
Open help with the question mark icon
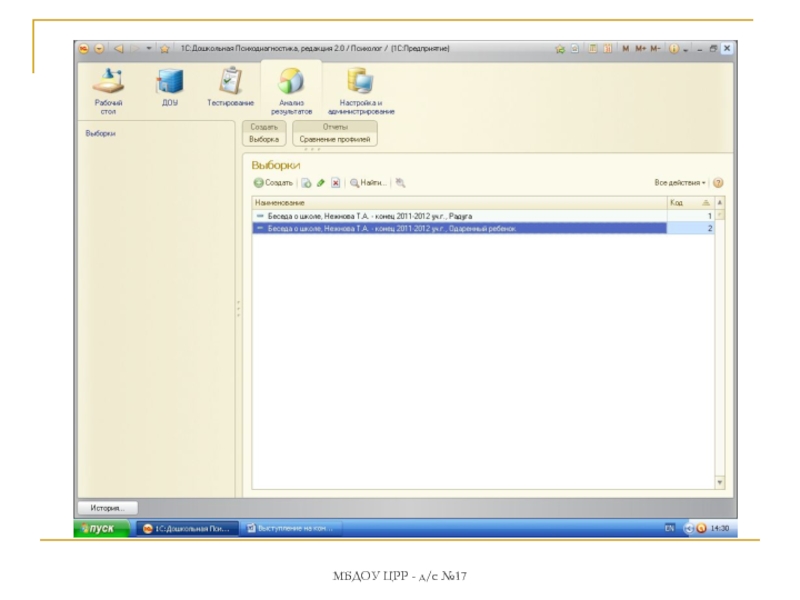(x=718, y=183)
